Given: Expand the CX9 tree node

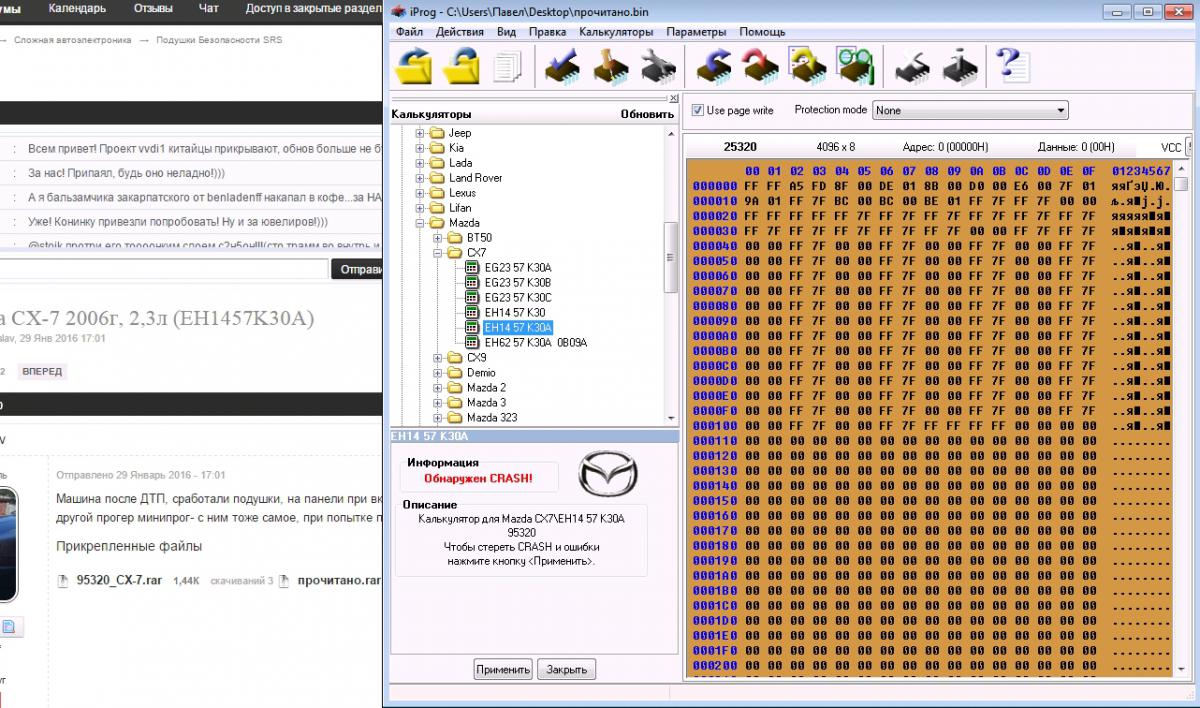Looking at the screenshot, I should click(438, 358).
